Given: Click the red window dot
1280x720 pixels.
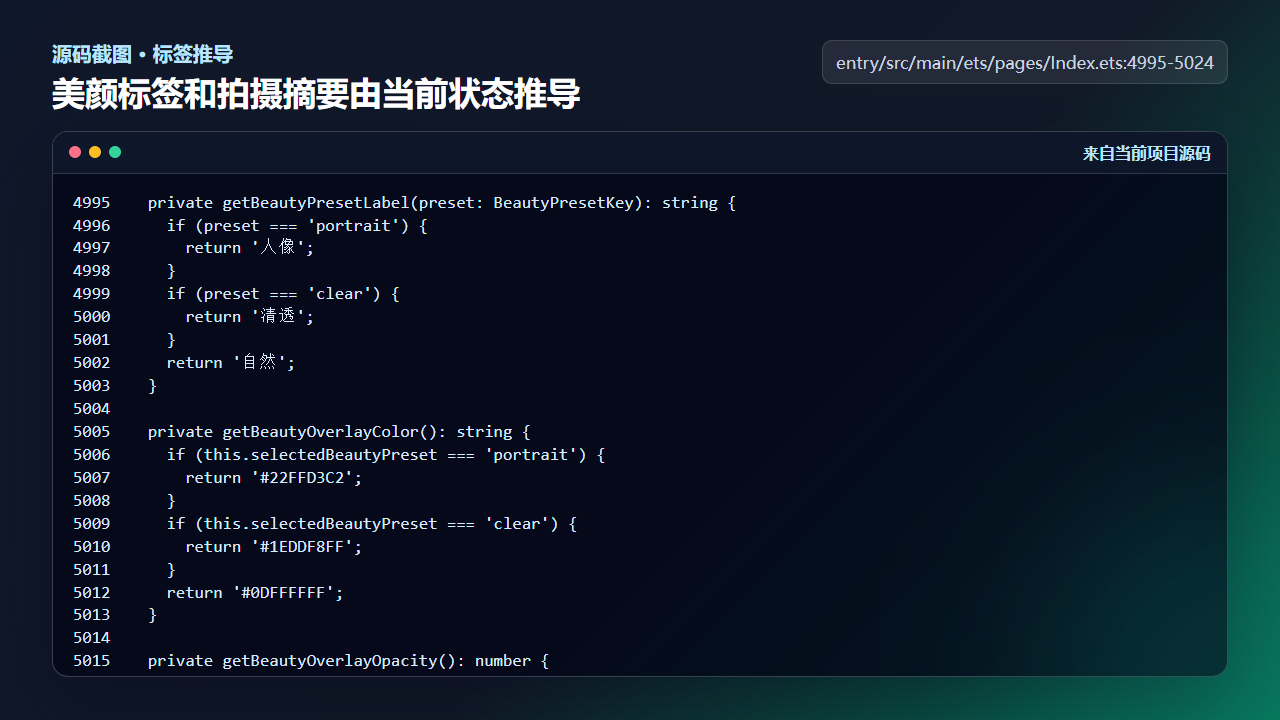Looking at the screenshot, I should (x=75, y=152).
